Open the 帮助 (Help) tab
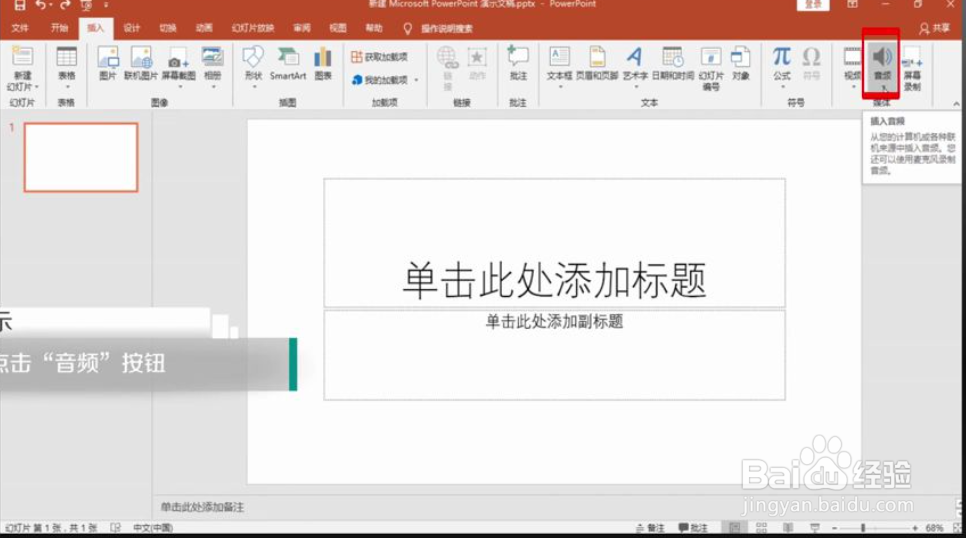The height and width of the screenshot is (538, 966). pos(373,28)
